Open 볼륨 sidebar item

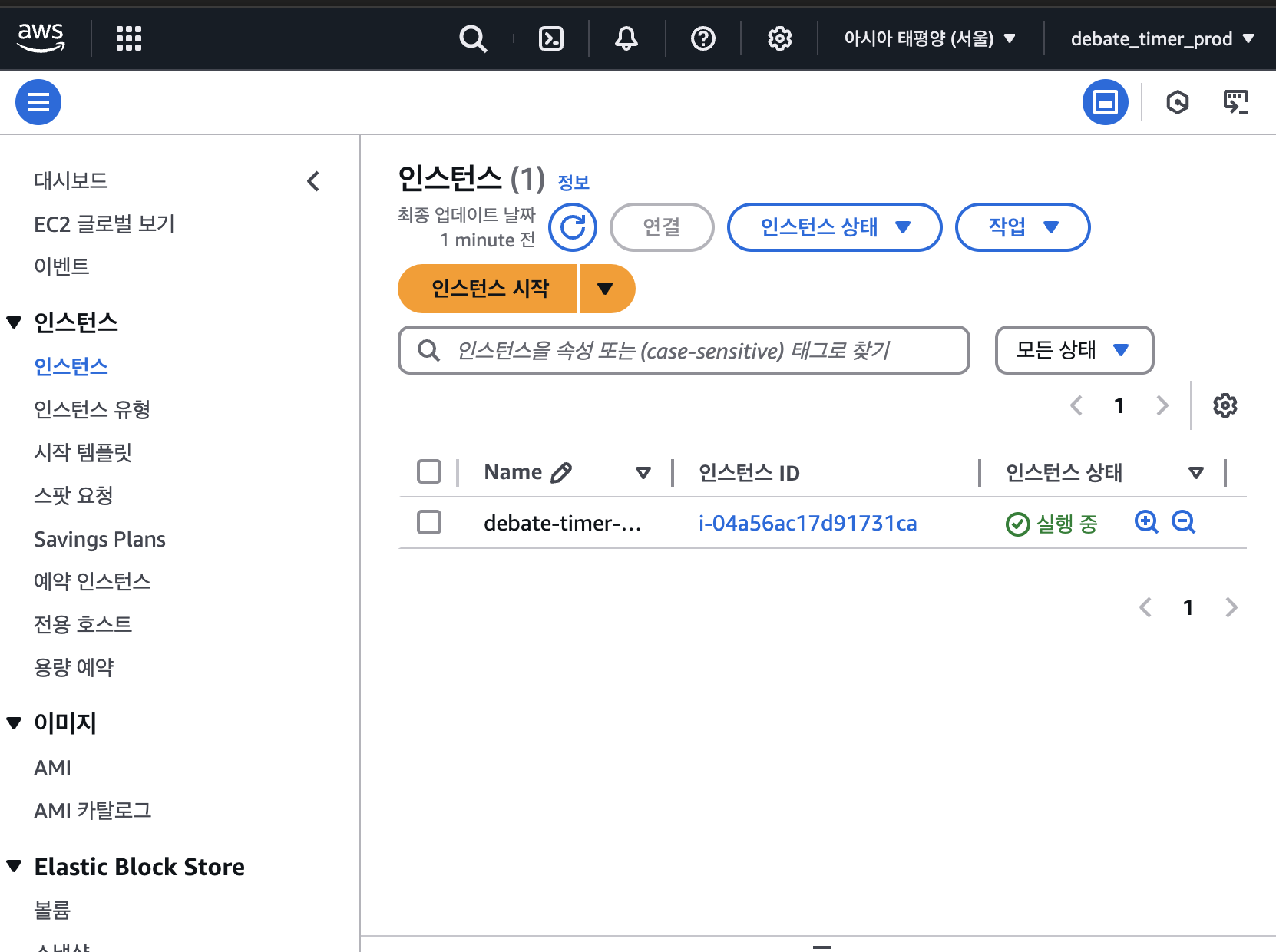pyautogui.click(x=52, y=911)
